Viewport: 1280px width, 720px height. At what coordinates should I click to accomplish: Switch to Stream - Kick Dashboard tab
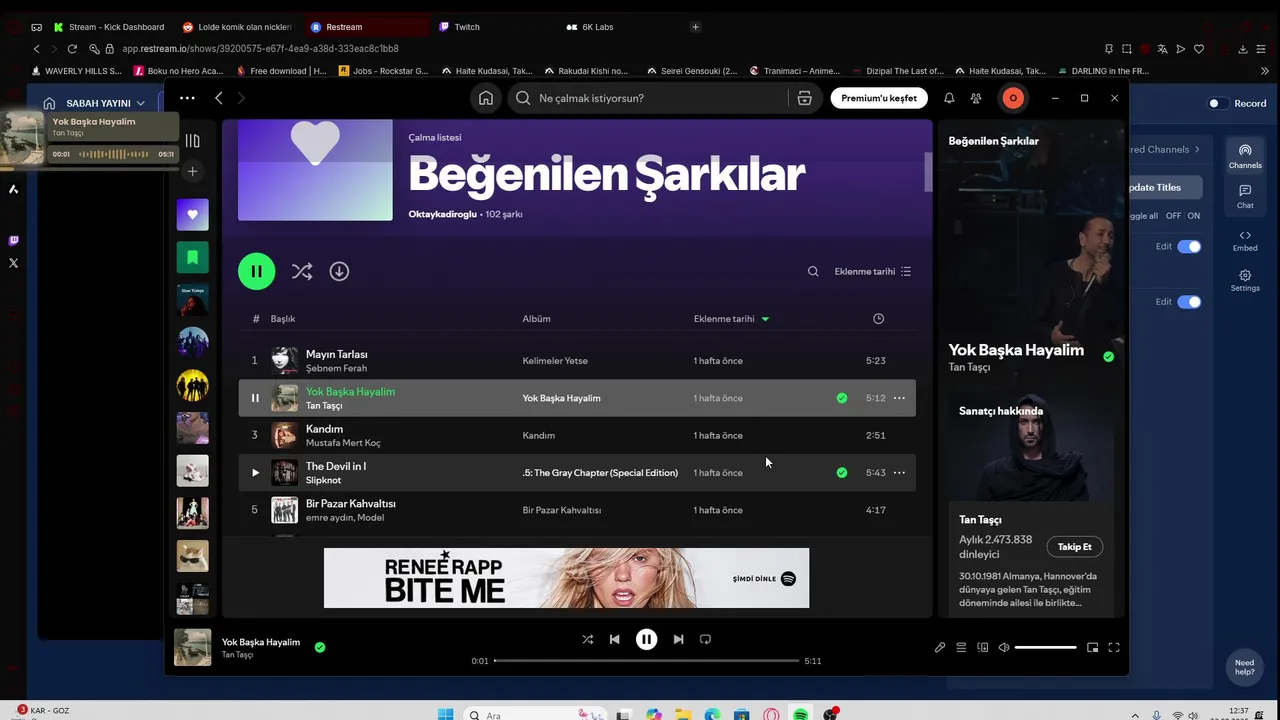click(x=108, y=27)
